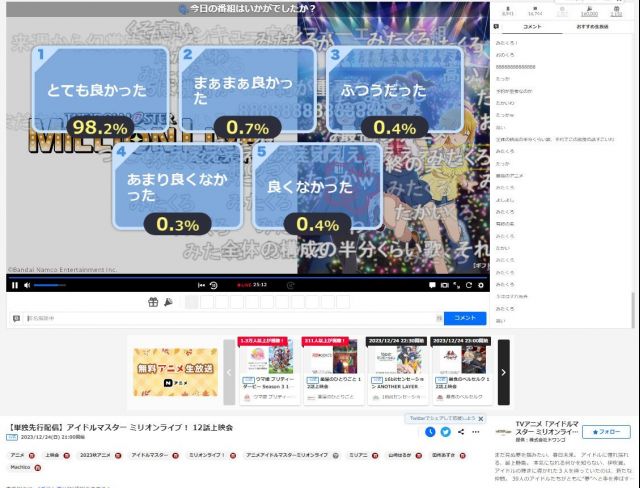Reload the player with refresh icon
640x488 pixels.
point(469,285)
